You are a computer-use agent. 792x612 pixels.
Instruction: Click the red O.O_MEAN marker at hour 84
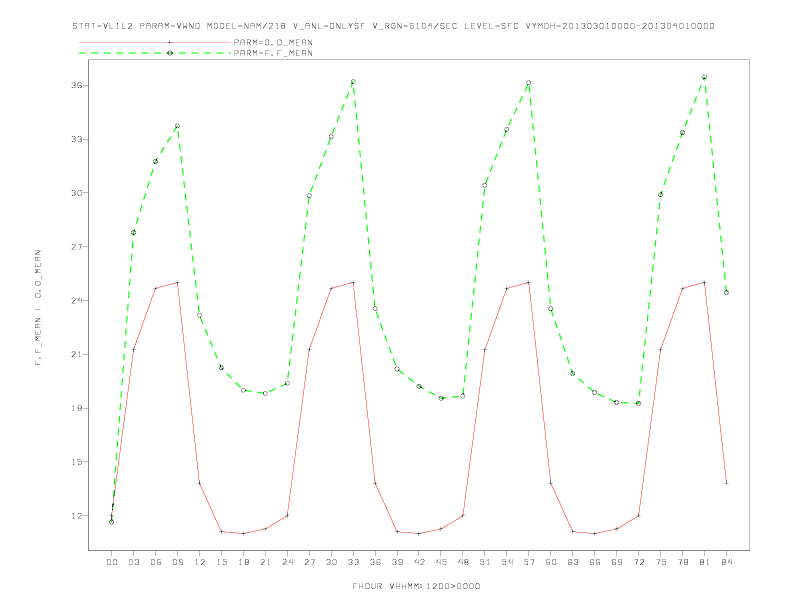pyautogui.click(x=726, y=483)
